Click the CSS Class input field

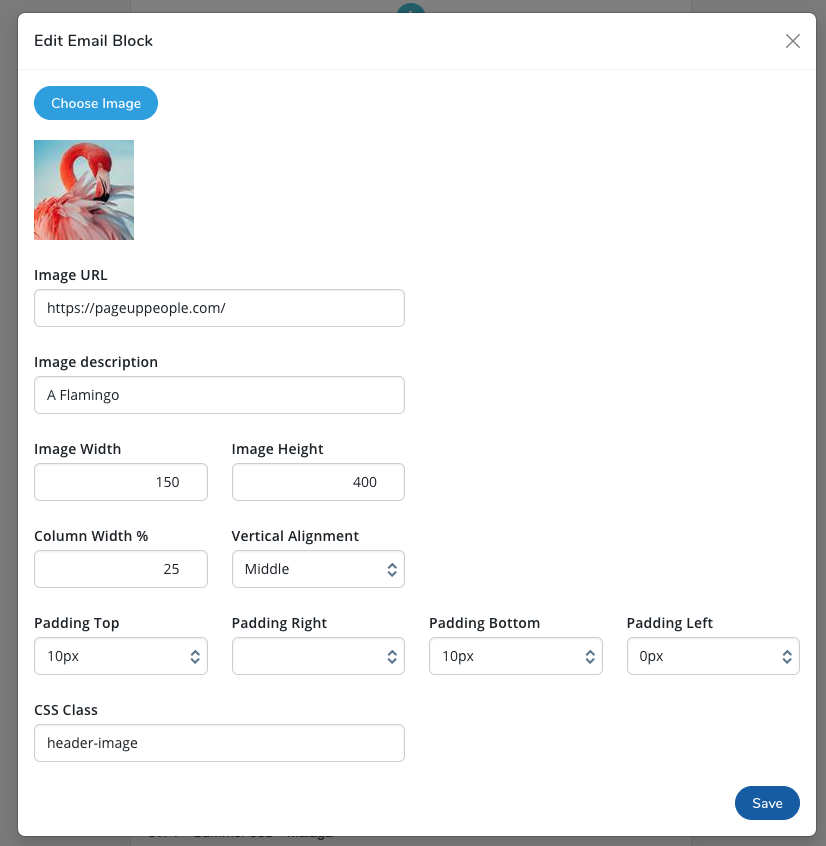[x=219, y=742]
